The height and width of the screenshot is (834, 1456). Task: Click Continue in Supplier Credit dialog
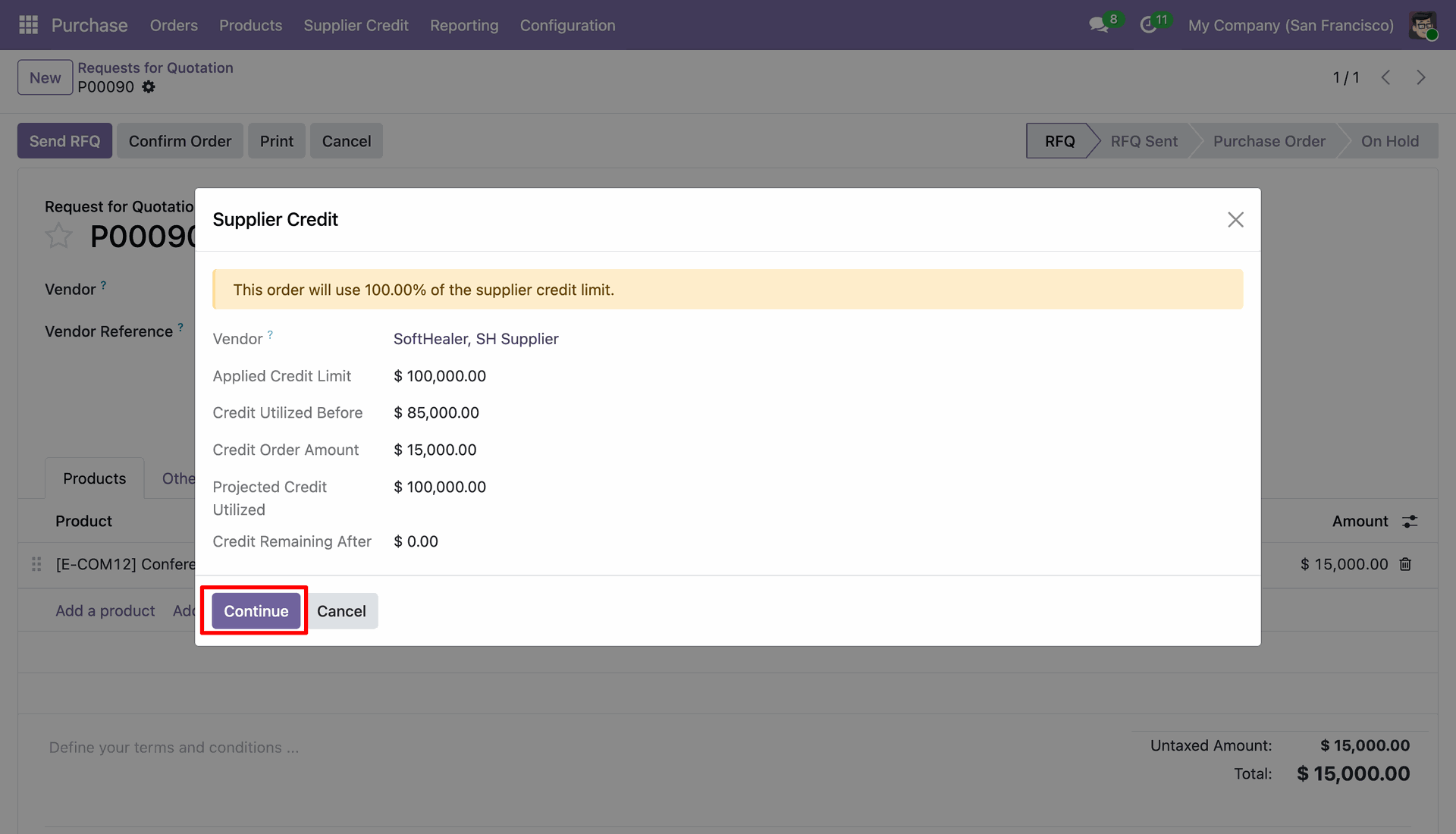point(256,611)
